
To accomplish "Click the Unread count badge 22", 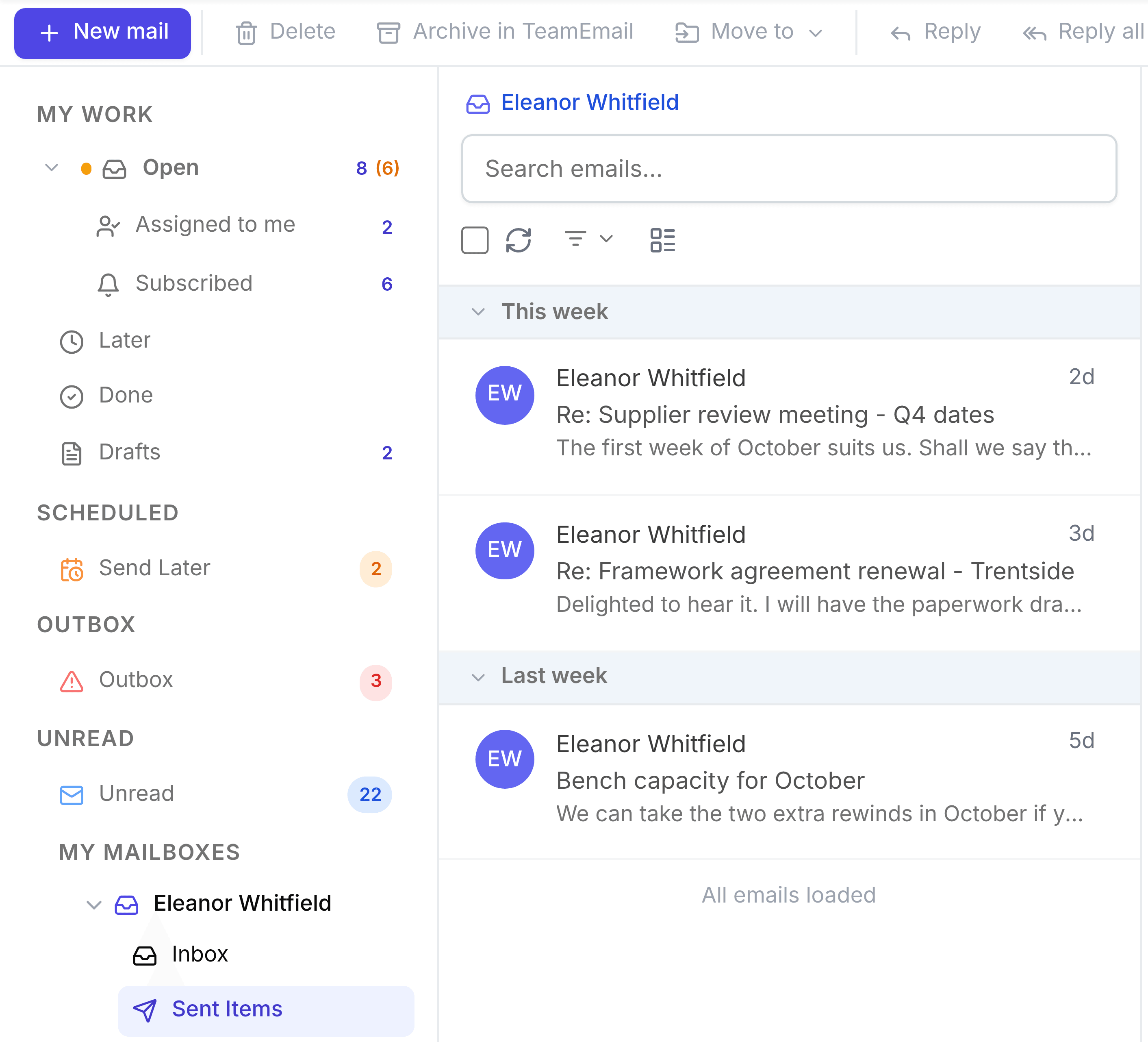I will tap(370, 795).
